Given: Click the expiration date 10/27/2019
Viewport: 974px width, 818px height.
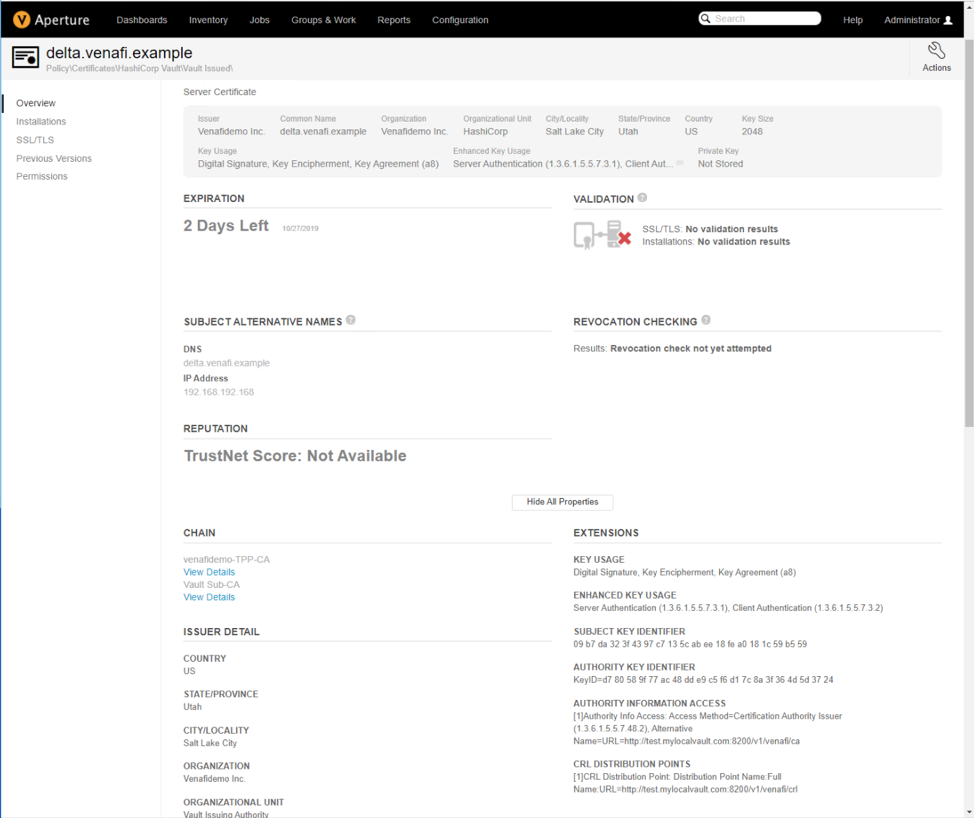Looking at the screenshot, I should point(300,229).
